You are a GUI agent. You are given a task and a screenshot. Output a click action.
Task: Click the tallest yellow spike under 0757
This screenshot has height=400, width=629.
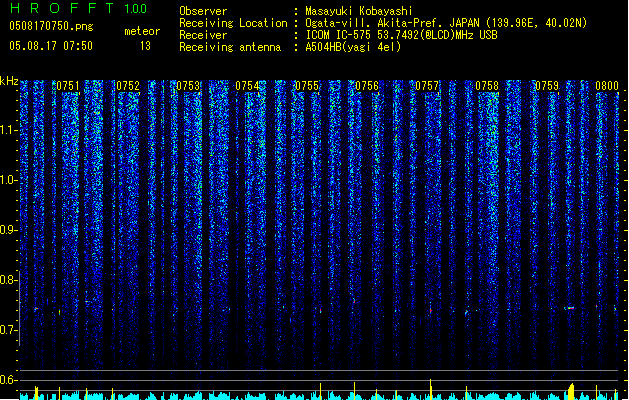(430, 389)
